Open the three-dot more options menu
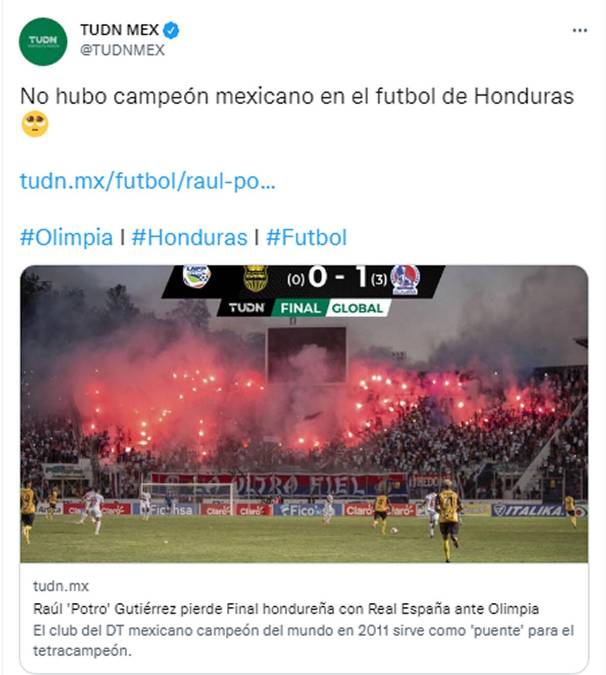 579,30
